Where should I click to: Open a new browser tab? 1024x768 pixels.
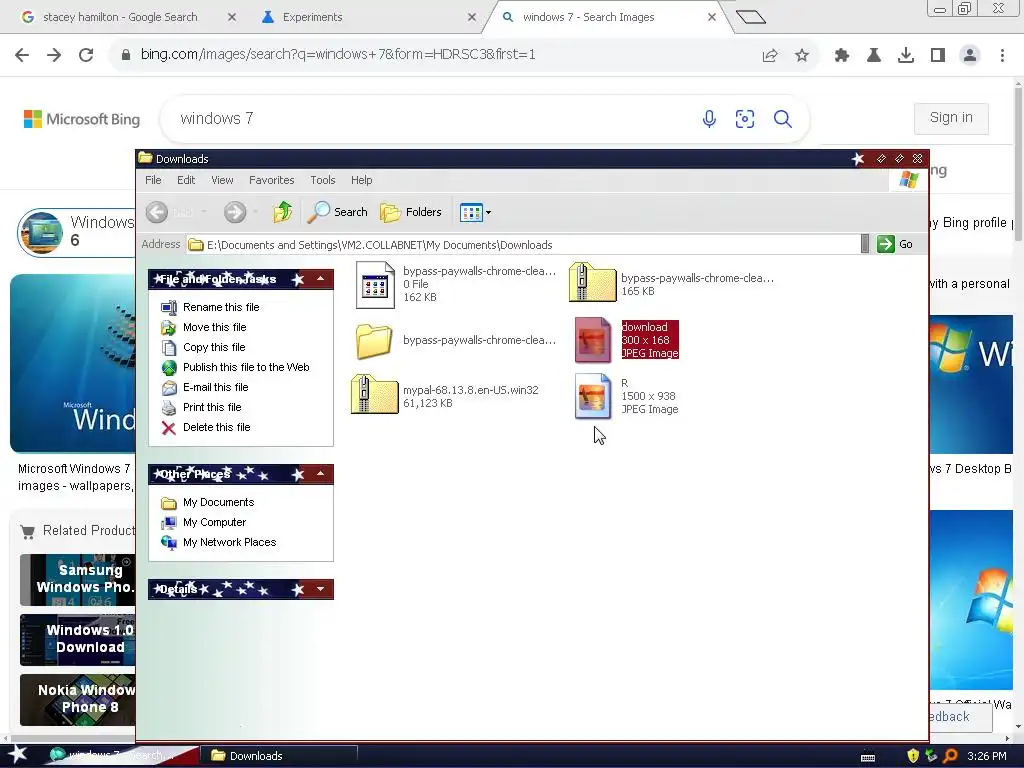750,17
